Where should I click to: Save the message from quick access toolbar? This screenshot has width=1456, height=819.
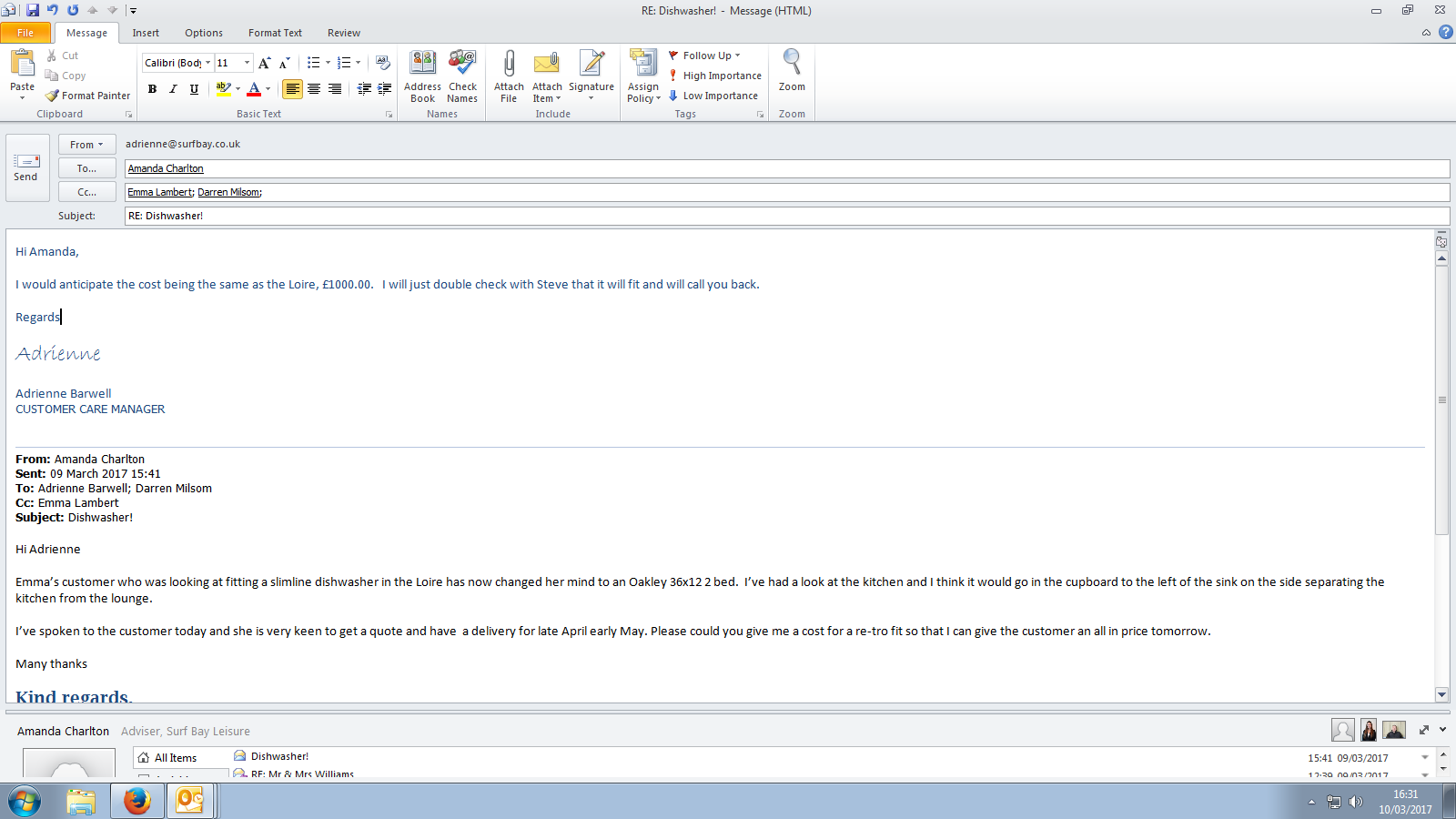[x=33, y=10]
